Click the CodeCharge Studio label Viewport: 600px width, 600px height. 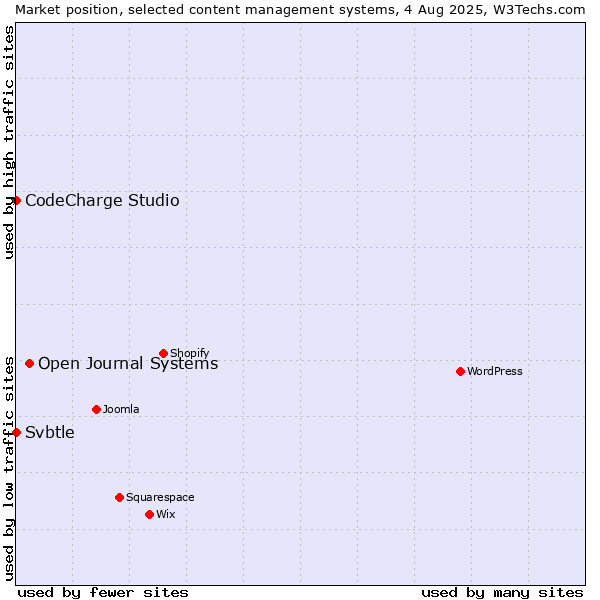coord(102,201)
